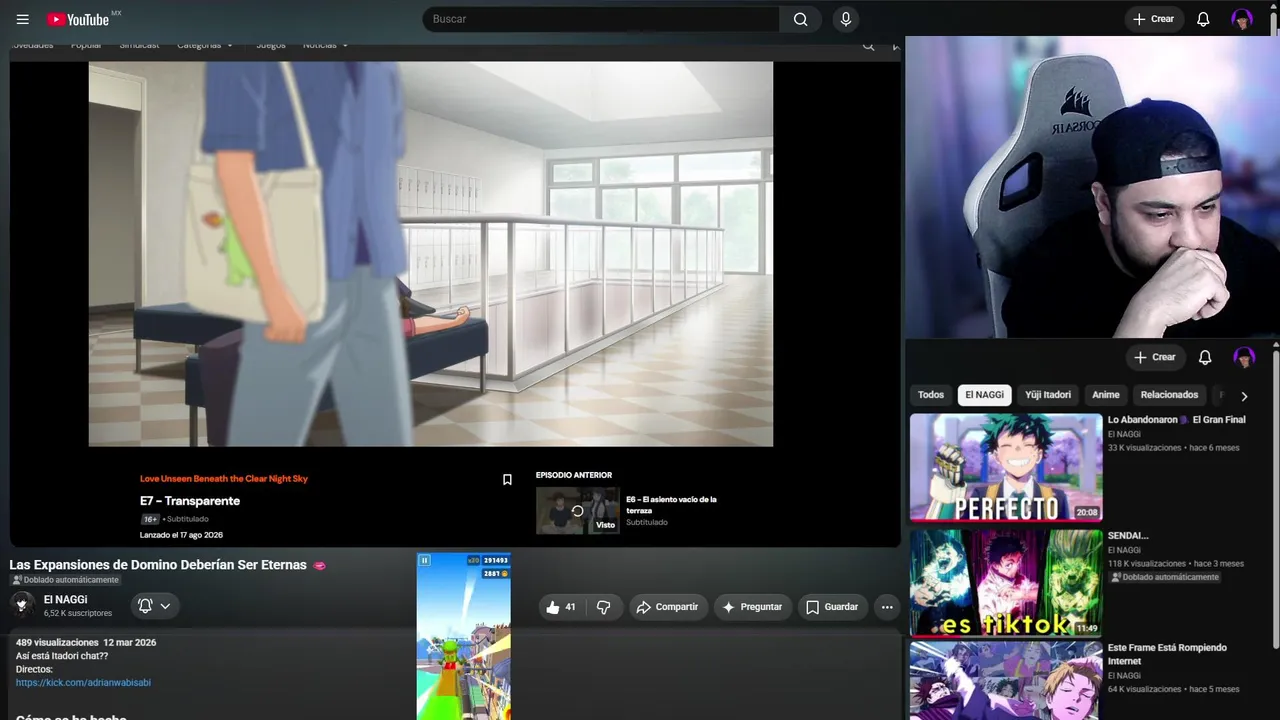Open more actions three-dot menu
1280x720 pixels.
(x=887, y=607)
